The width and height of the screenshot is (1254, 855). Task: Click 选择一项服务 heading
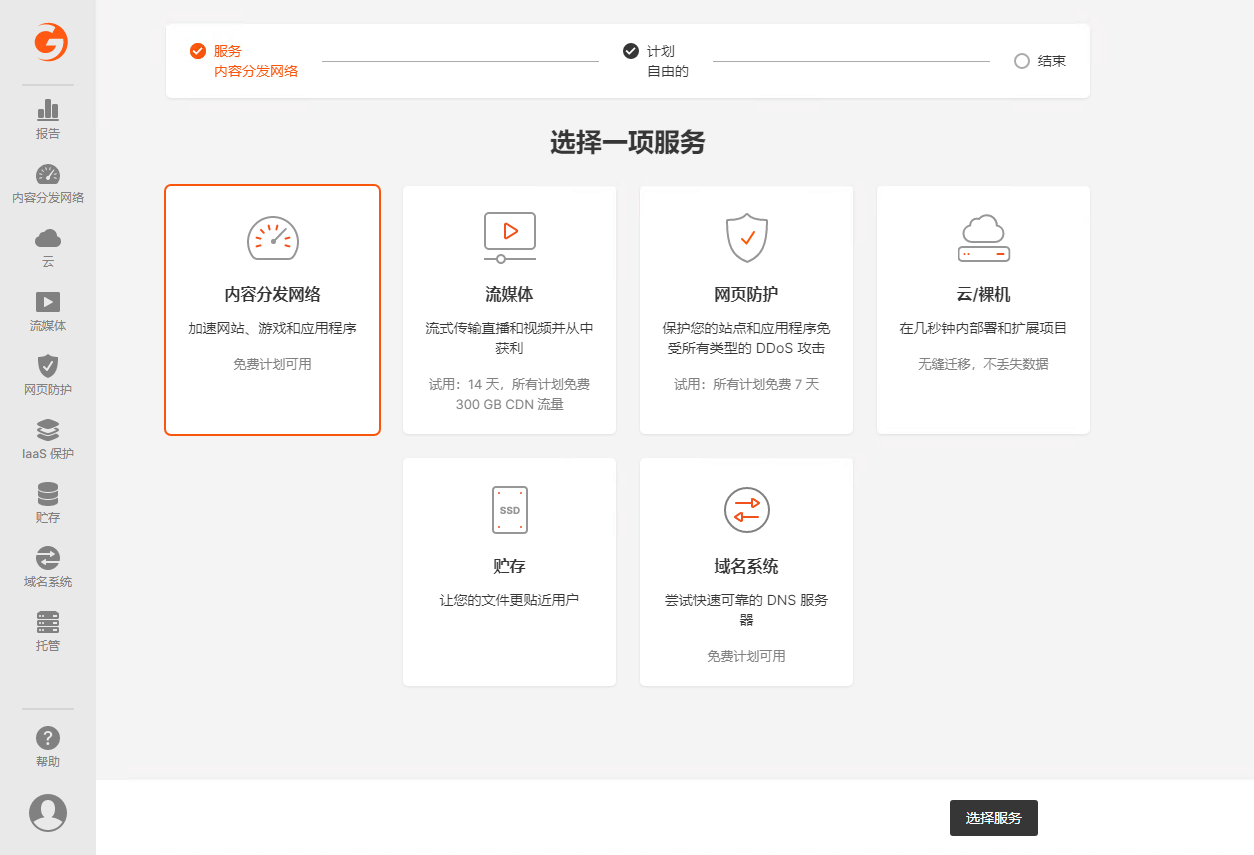[628, 143]
